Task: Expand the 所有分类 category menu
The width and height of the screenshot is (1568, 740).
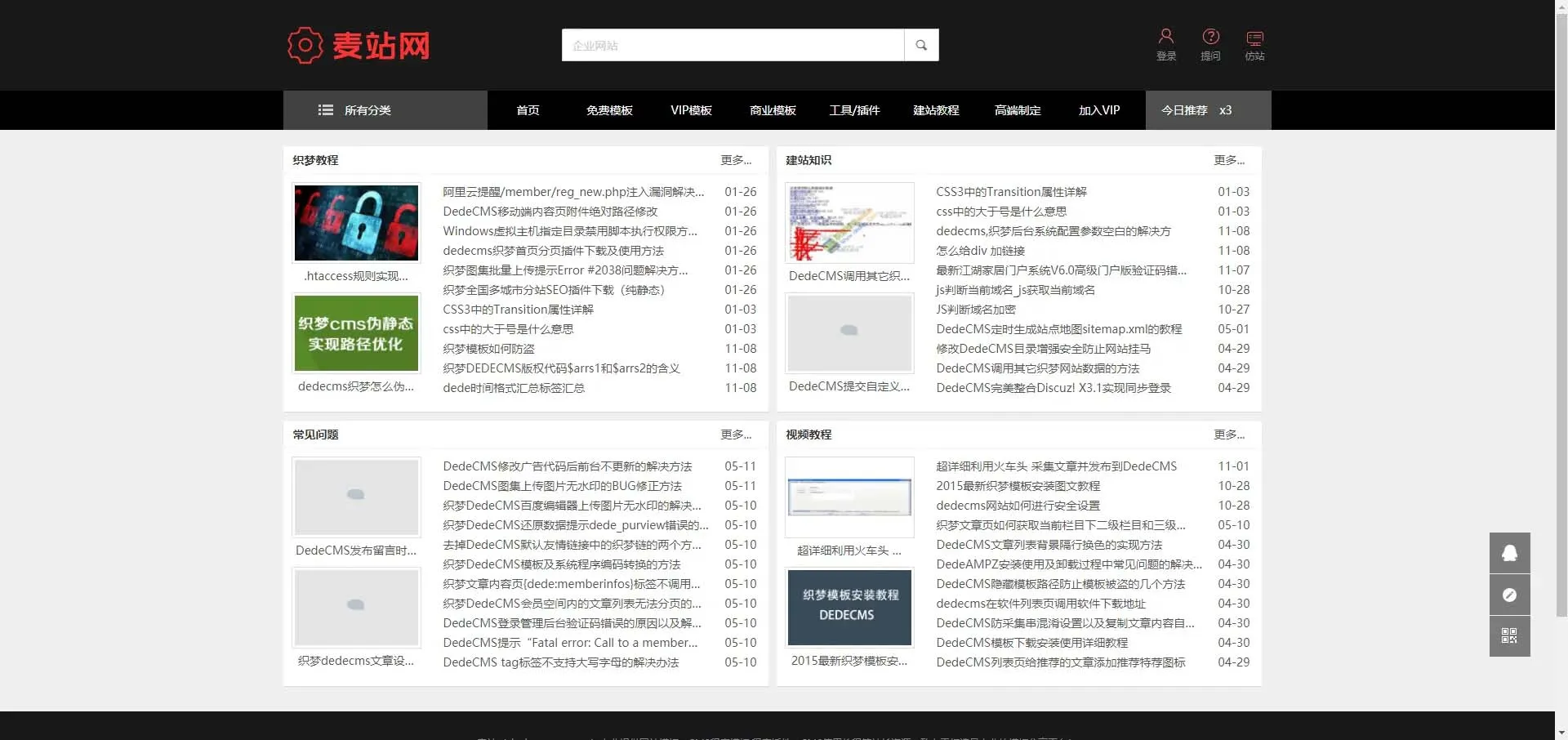Action: coord(367,109)
